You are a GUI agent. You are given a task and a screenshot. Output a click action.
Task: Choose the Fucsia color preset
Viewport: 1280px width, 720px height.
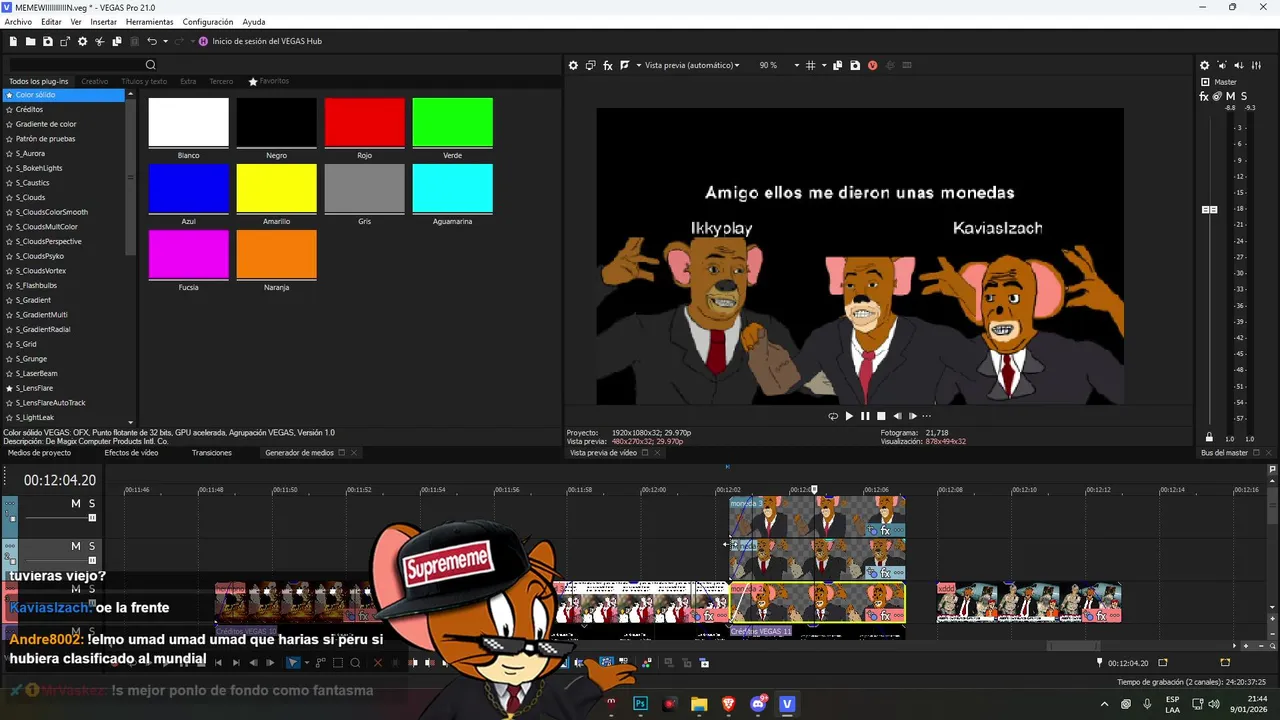coord(188,254)
